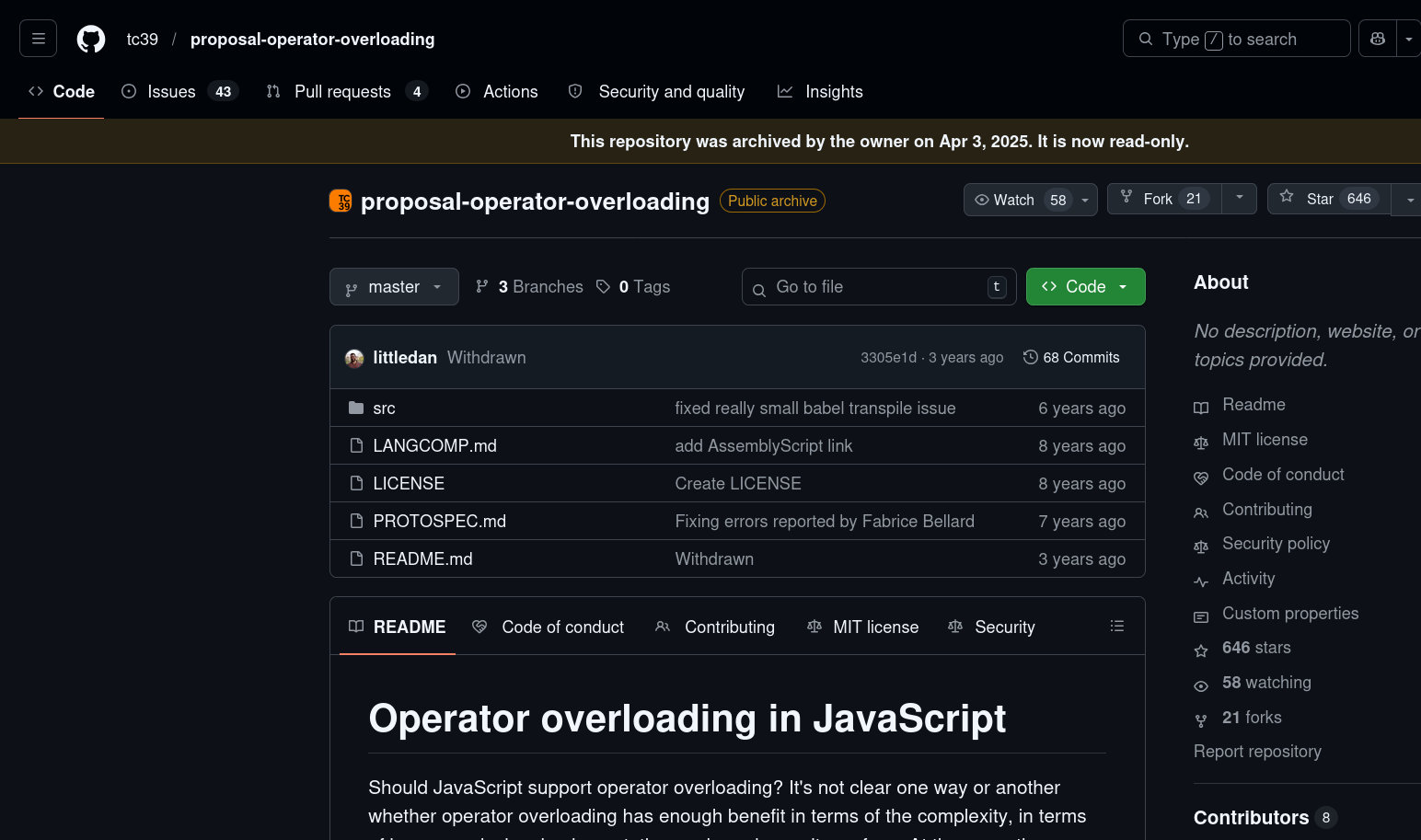Open the master branch selector
This screenshot has height=840, width=1421.
pos(394,286)
